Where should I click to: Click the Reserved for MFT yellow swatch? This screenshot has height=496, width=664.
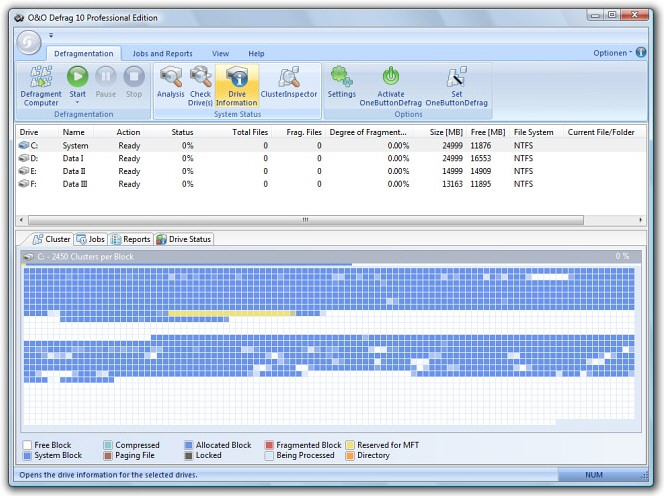tap(350, 445)
